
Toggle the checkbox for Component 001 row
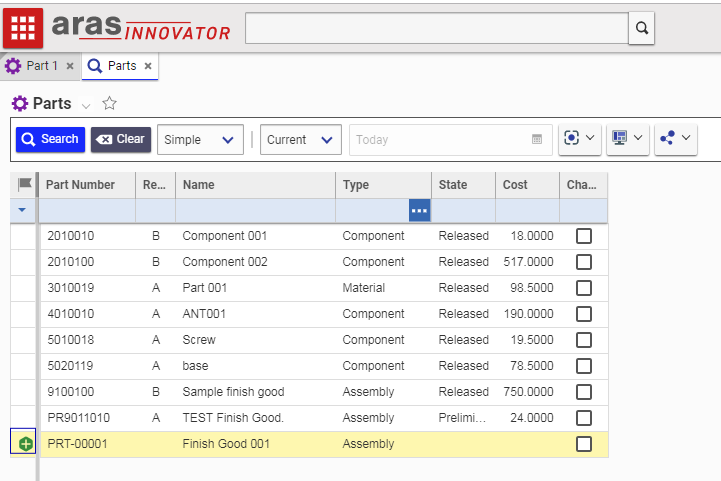(584, 236)
